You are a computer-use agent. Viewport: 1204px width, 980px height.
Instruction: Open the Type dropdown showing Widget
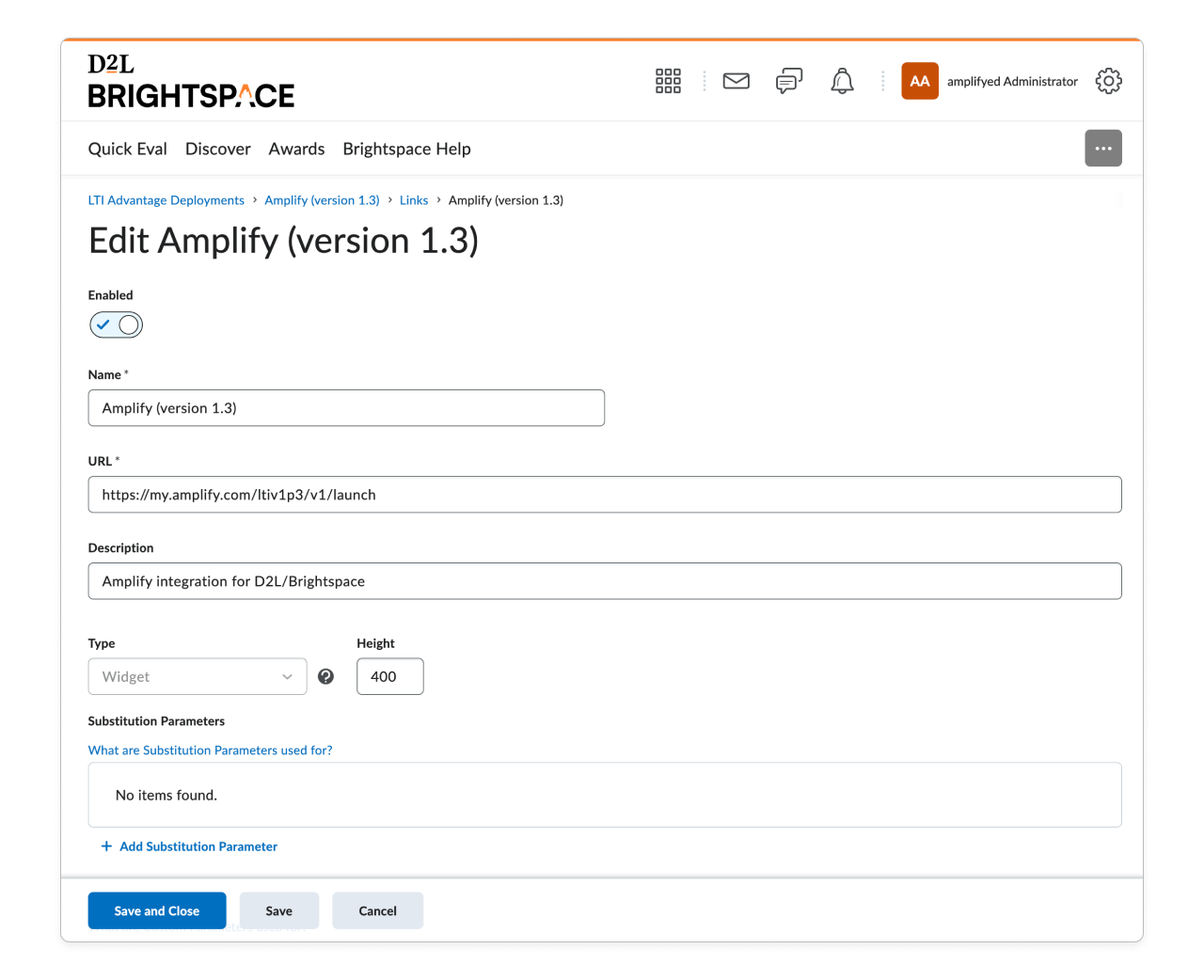point(197,676)
